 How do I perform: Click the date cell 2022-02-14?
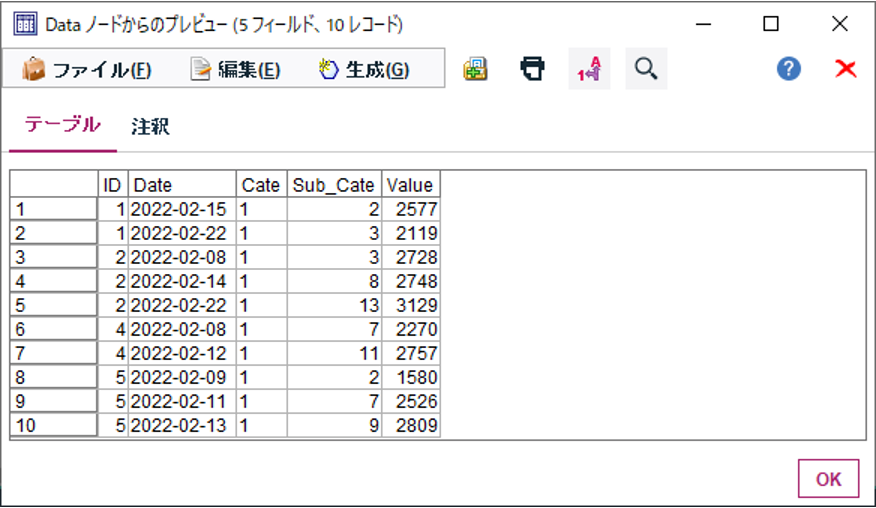pos(182,281)
